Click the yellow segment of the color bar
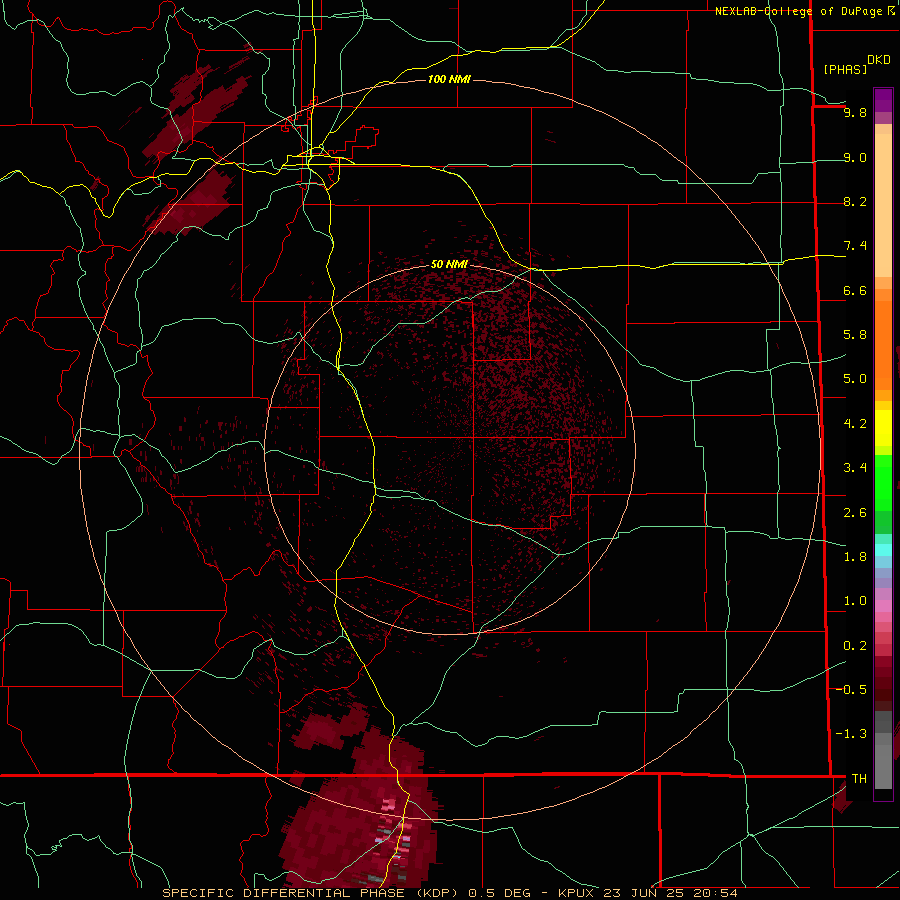 (883, 428)
